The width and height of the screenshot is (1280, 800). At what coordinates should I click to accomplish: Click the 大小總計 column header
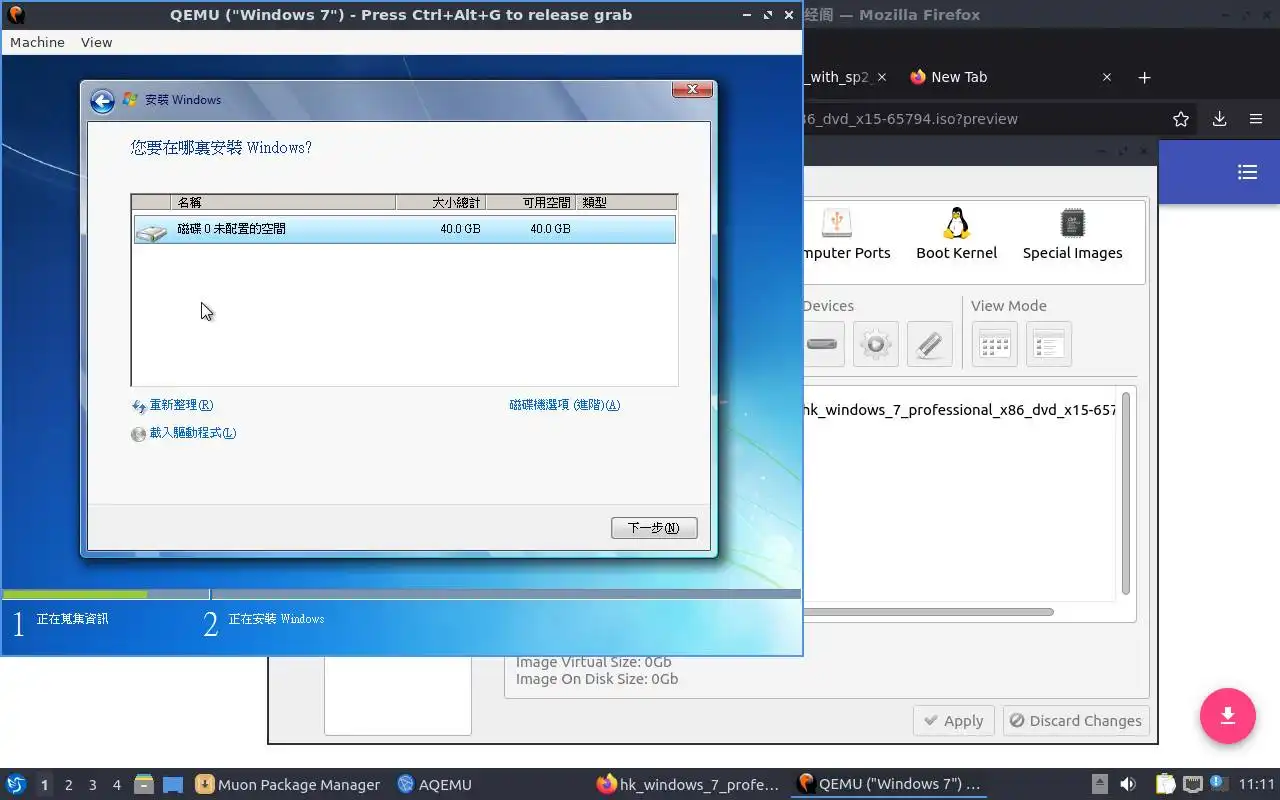pyautogui.click(x=441, y=202)
